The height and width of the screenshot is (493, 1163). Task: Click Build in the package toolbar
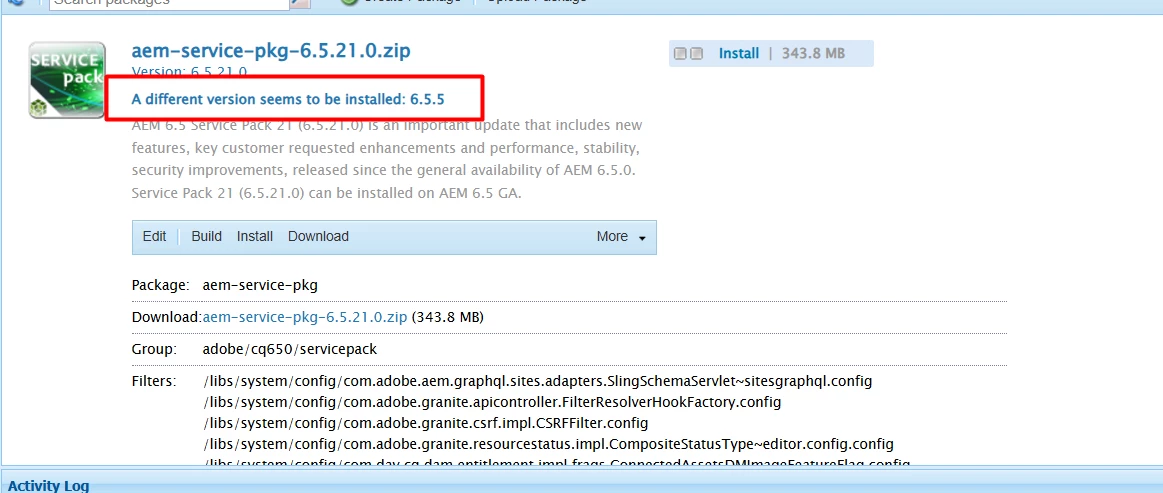click(206, 236)
